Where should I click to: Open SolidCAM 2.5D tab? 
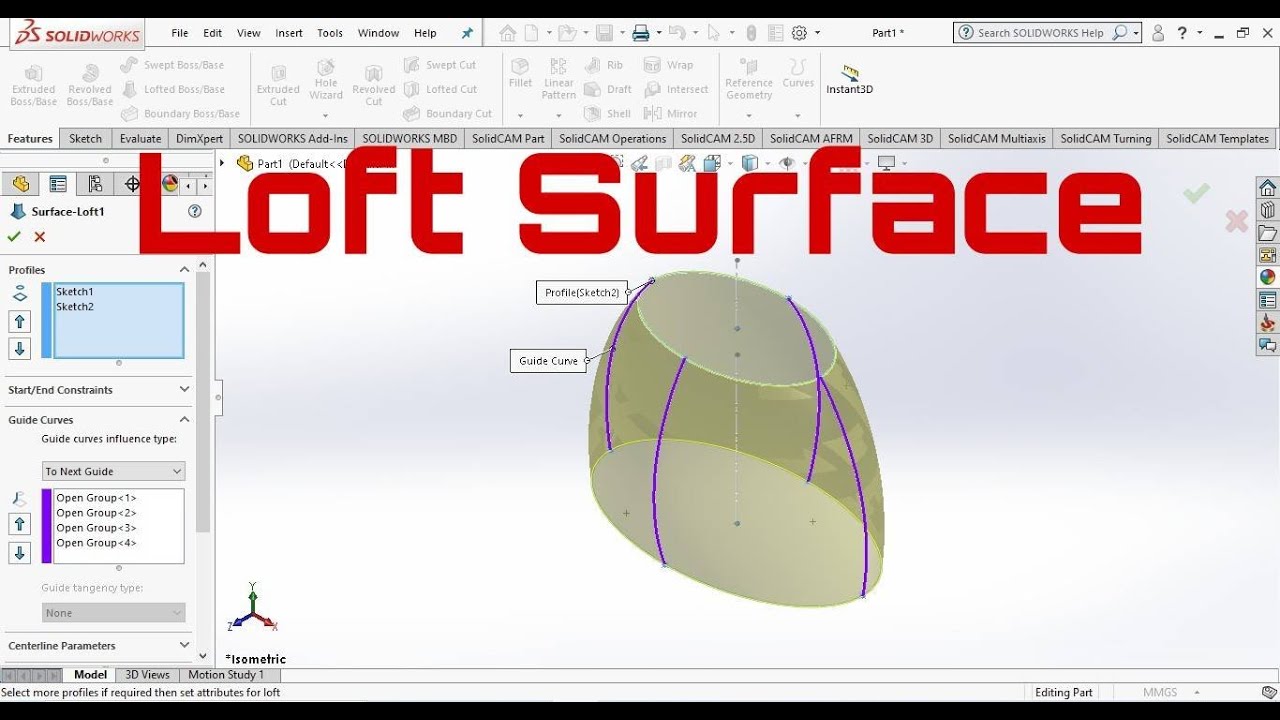coord(720,139)
